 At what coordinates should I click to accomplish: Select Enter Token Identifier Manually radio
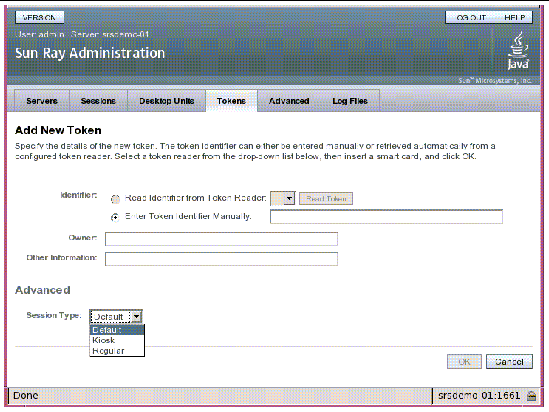pos(115,217)
